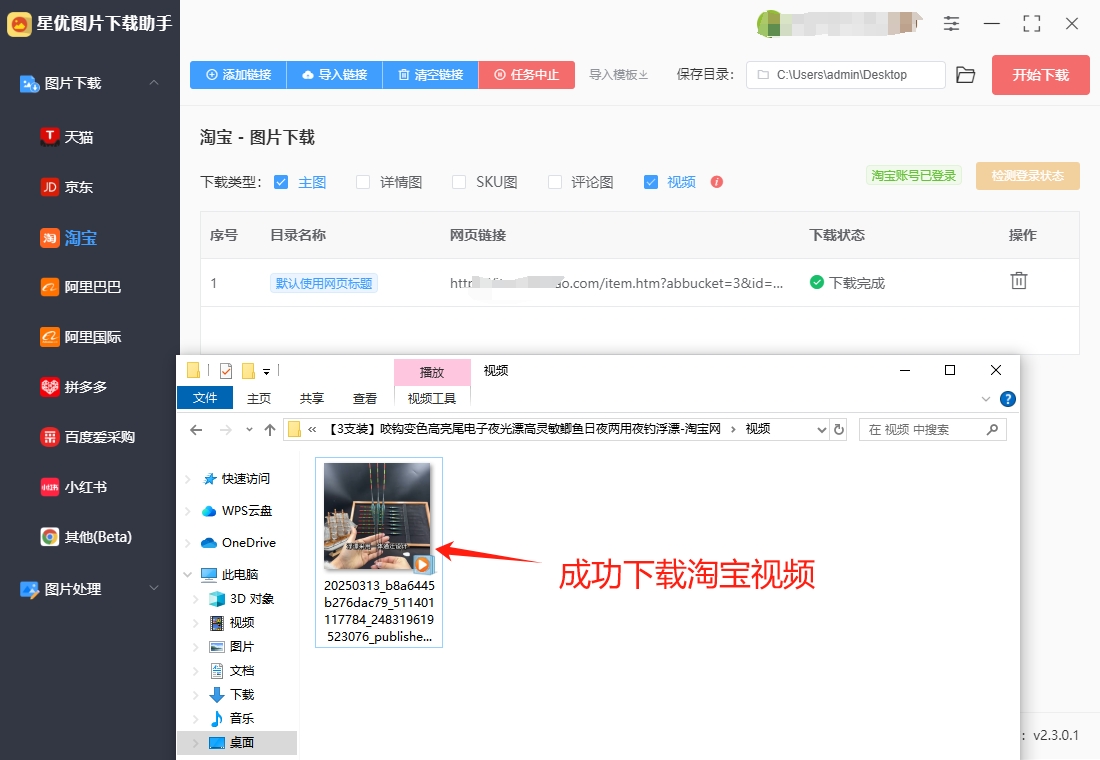This screenshot has width=1100, height=760.
Task: Collapse 此电脑 in the Explorer tree
Action: (x=187, y=574)
